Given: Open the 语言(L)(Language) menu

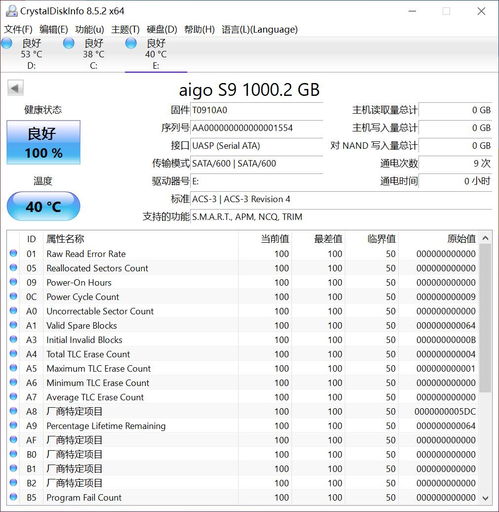Looking at the screenshot, I should [x=260, y=29].
